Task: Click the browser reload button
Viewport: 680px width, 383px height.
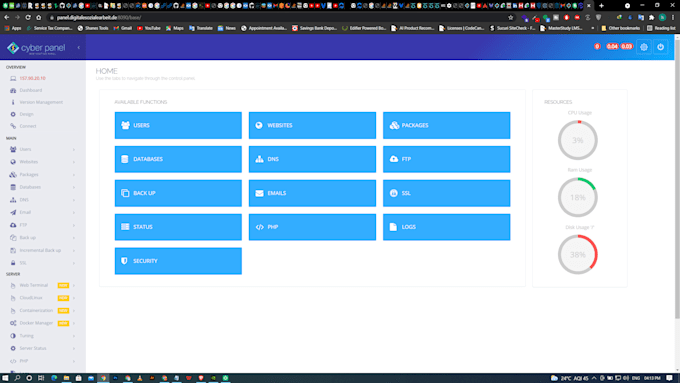Action: pyautogui.click(x=28, y=18)
